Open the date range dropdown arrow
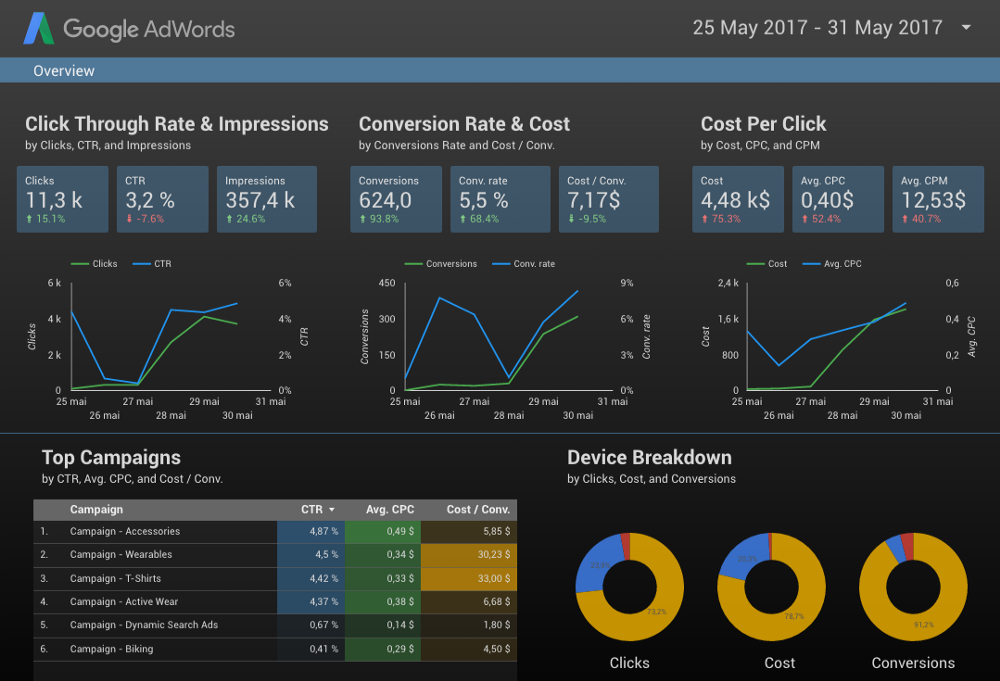 coord(966,27)
